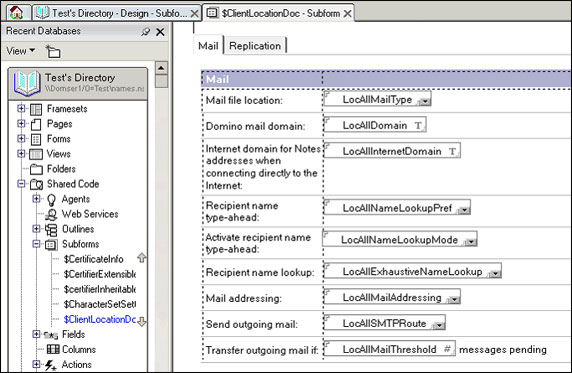Expand the Agents node
572x373 pixels.
36,198
